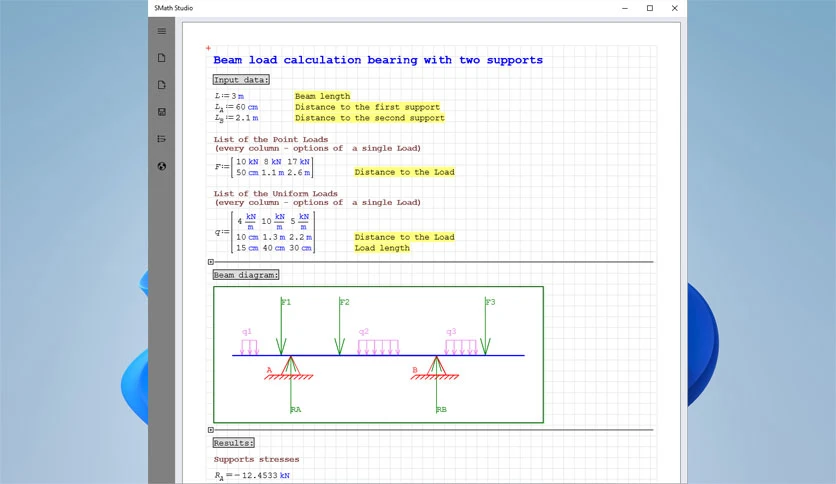
Task: Click the F1 label in the diagram
Action: 287,302
